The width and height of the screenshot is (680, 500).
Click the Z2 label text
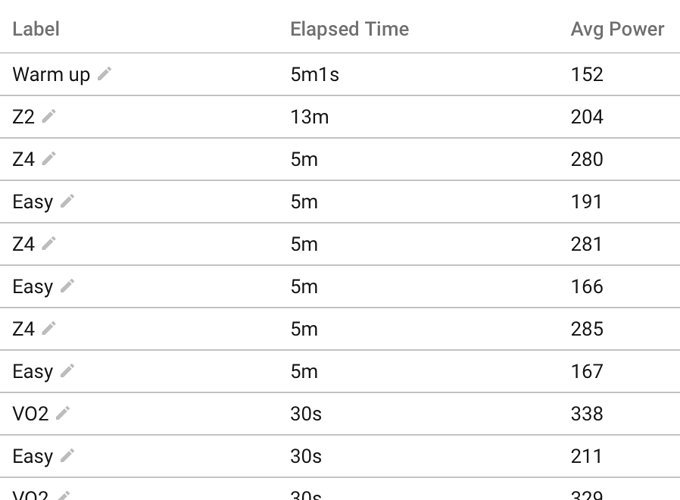click(23, 117)
